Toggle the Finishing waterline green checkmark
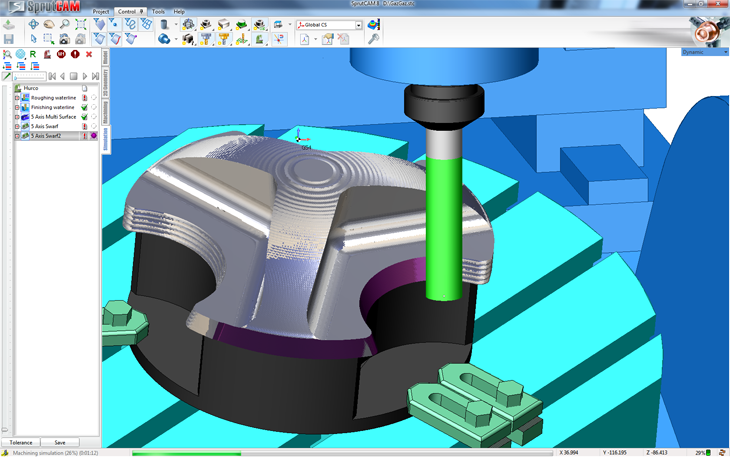The width and height of the screenshot is (730, 457). click(x=84, y=107)
